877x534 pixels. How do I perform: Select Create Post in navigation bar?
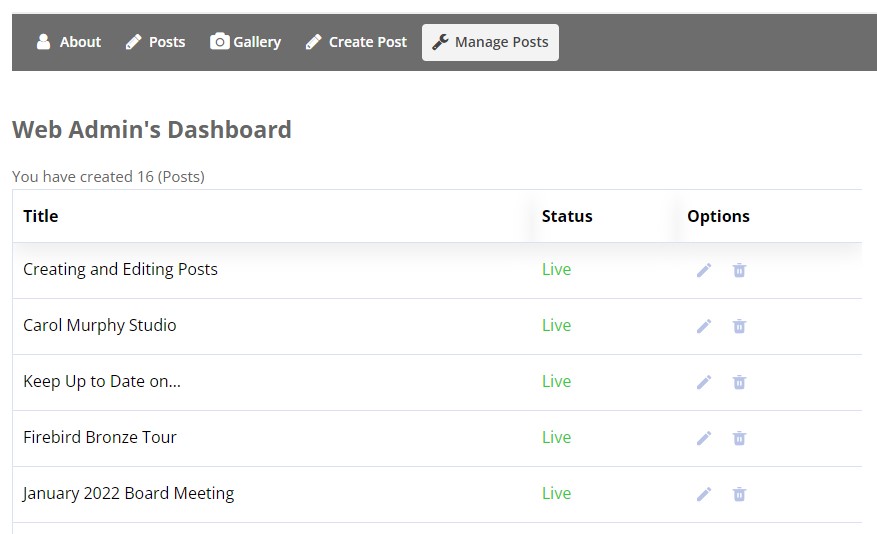(x=356, y=42)
